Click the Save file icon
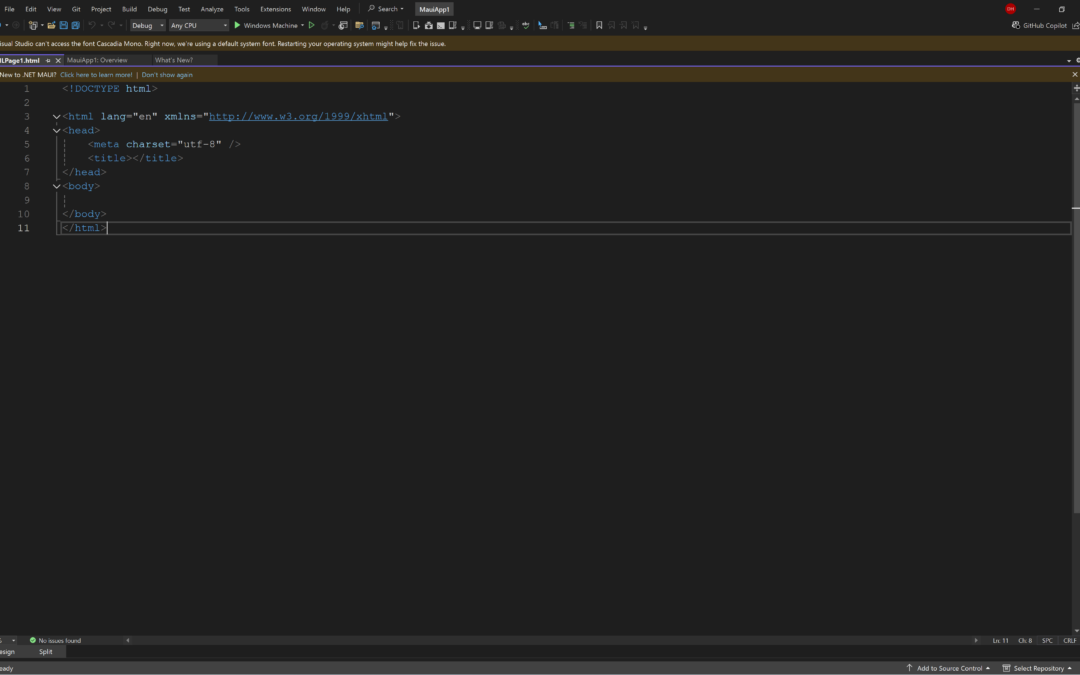This screenshot has height=675, width=1080. tap(64, 25)
